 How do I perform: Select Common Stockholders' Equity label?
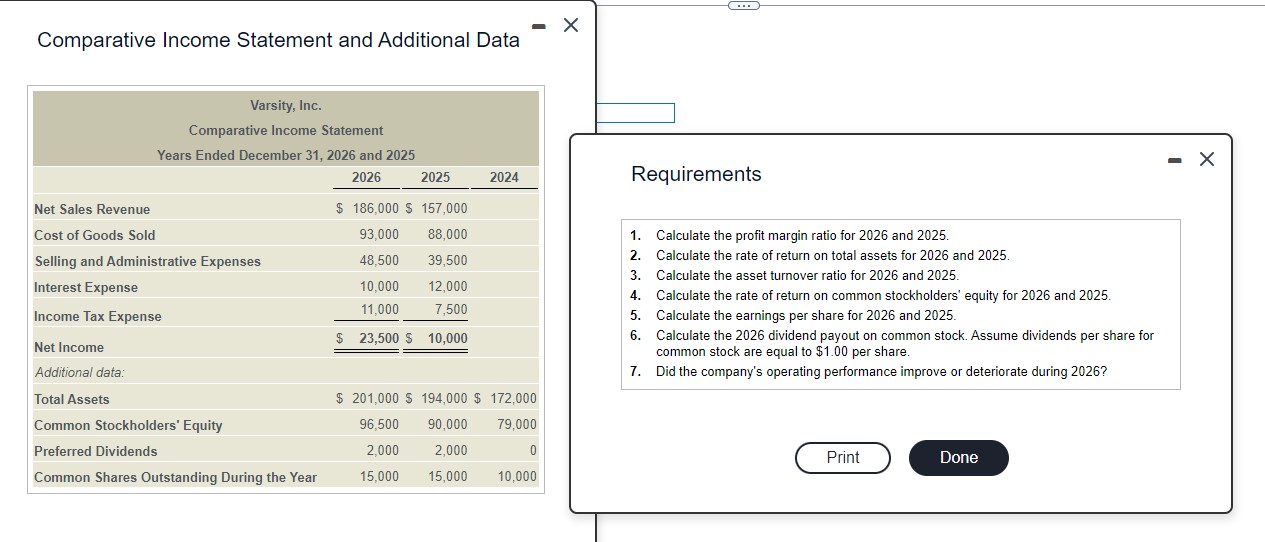(129, 425)
